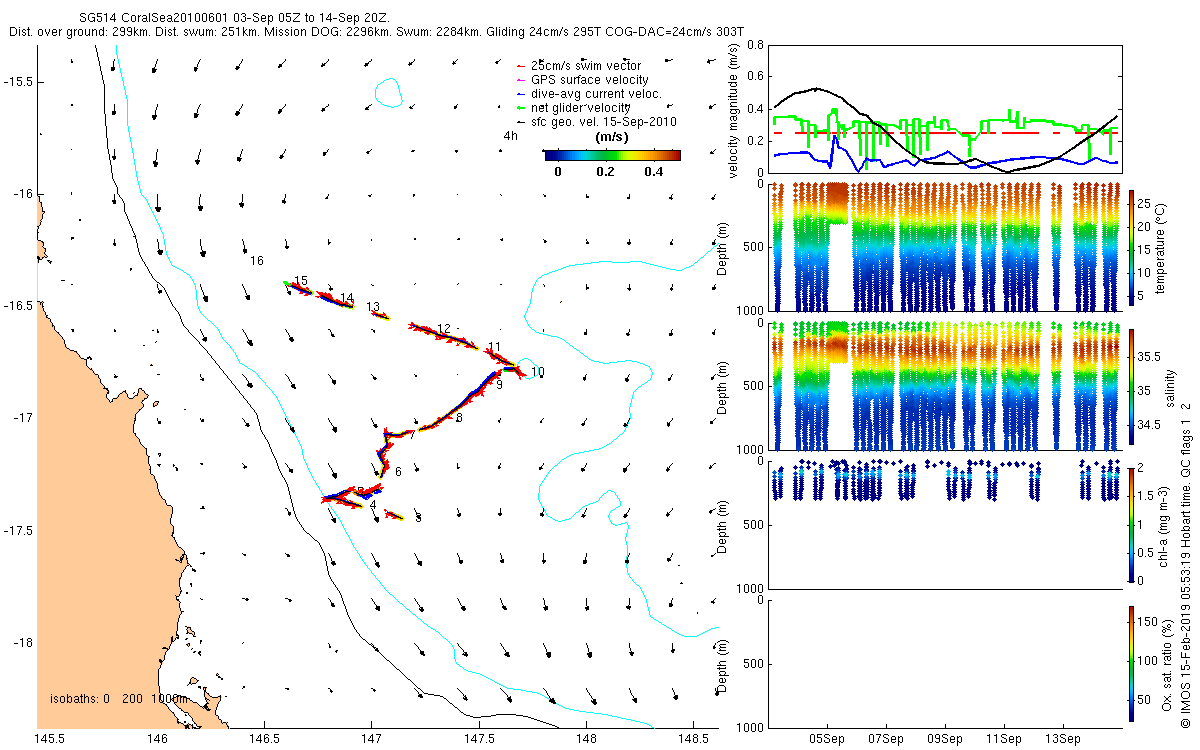Click the 'chl-a (mg m-3)' color bar label
Viewport: 1200px width, 750px height.
pyautogui.click(x=1165, y=524)
